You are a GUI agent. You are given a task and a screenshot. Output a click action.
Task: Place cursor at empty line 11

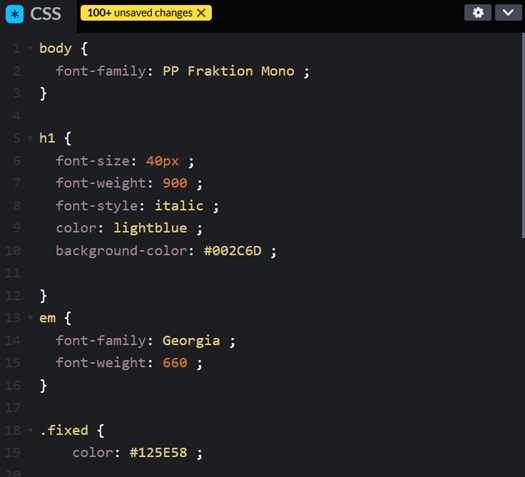tap(268, 273)
